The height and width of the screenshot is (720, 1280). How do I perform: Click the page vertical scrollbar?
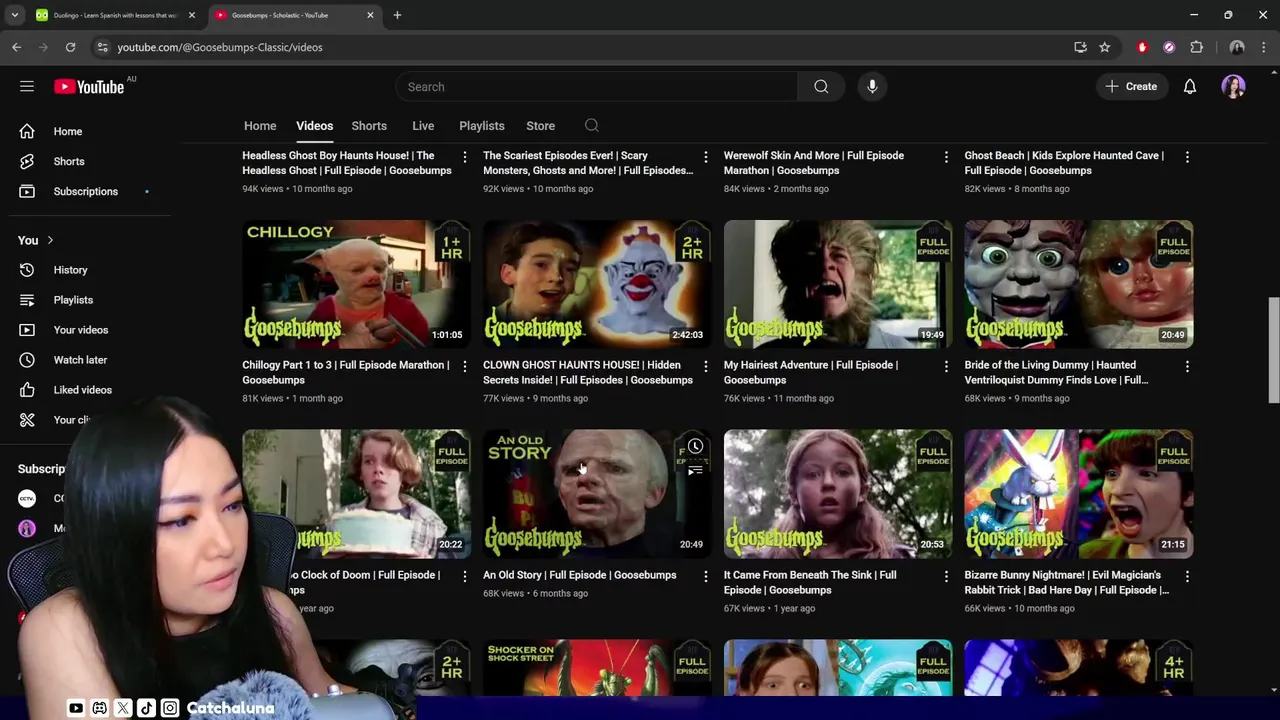(x=1274, y=350)
